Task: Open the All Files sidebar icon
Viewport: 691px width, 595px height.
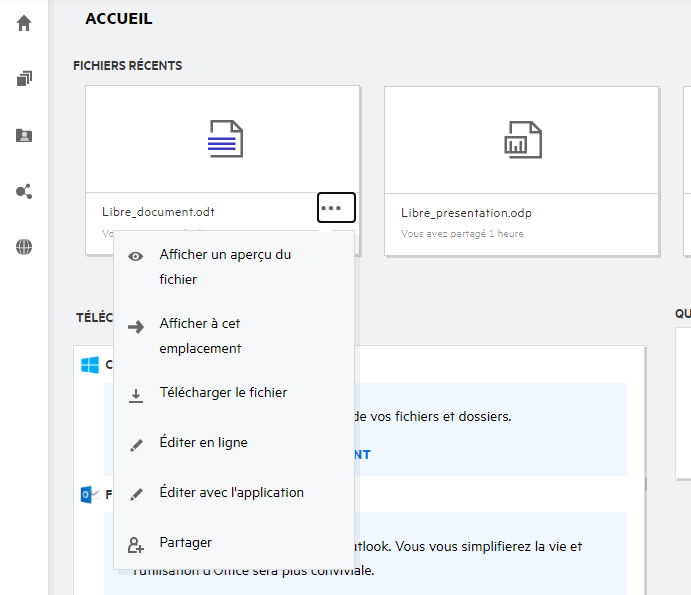Action: pos(24,79)
